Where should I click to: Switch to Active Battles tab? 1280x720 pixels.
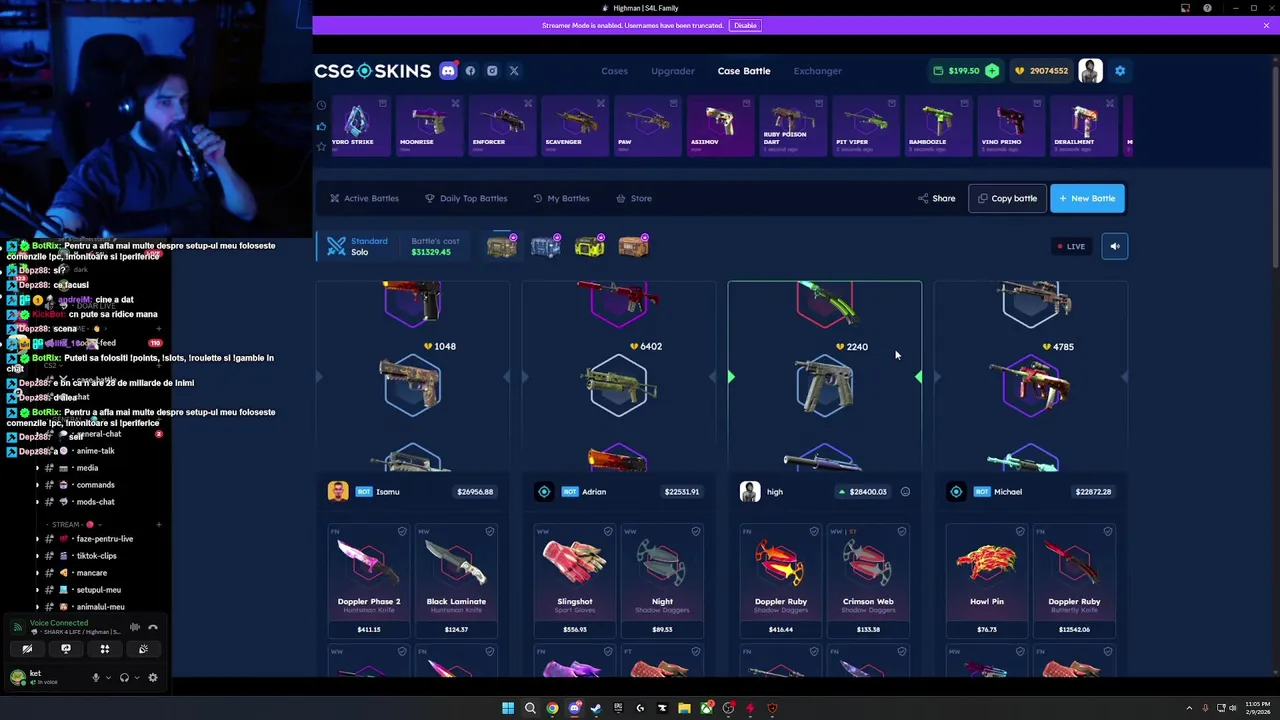point(365,198)
